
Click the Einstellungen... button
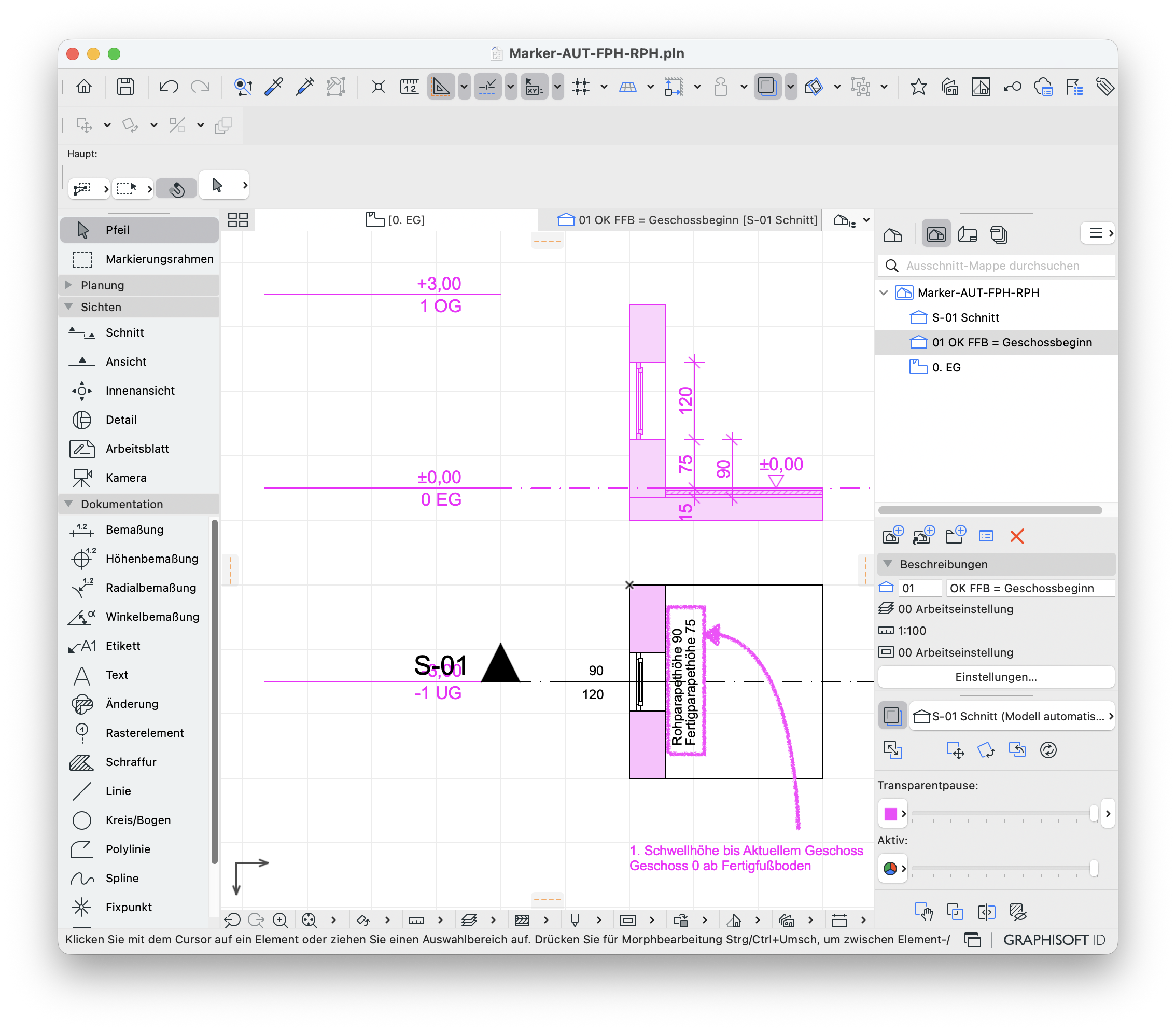996,677
